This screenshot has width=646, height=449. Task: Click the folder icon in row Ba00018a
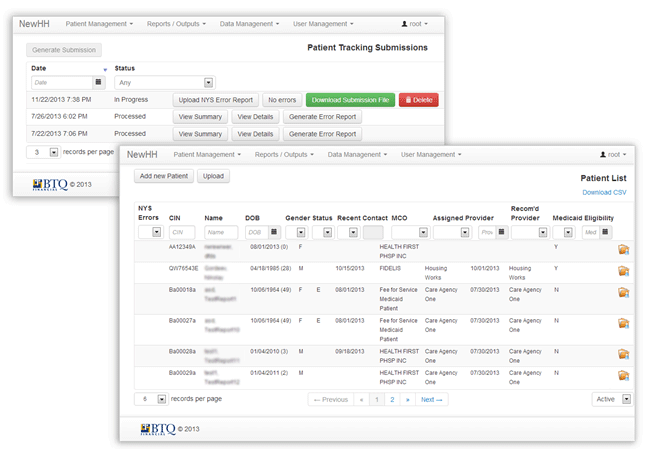tap(623, 293)
